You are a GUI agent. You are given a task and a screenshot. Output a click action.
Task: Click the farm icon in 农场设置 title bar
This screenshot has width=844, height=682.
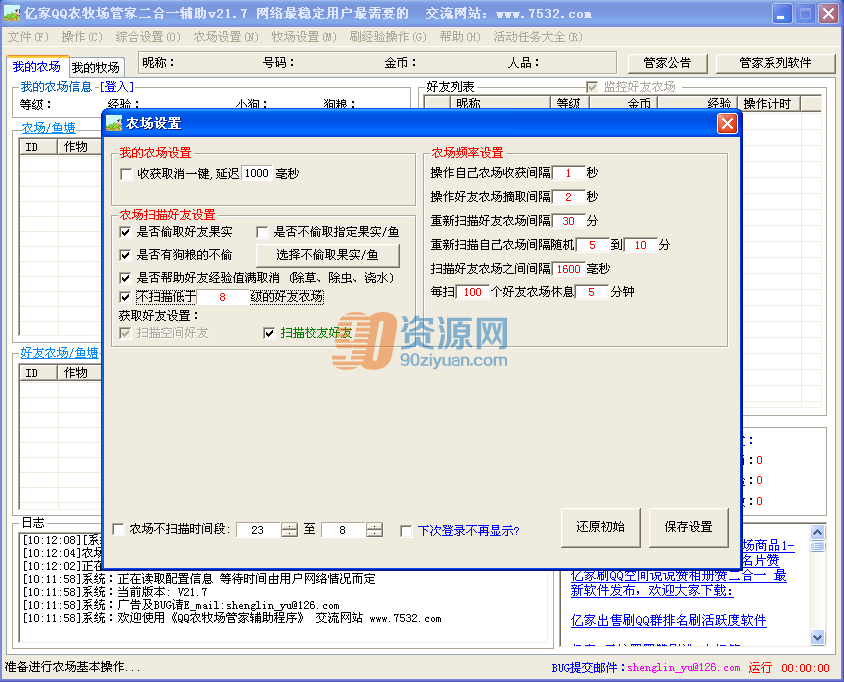pyautogui.click(x=114, y=123)
